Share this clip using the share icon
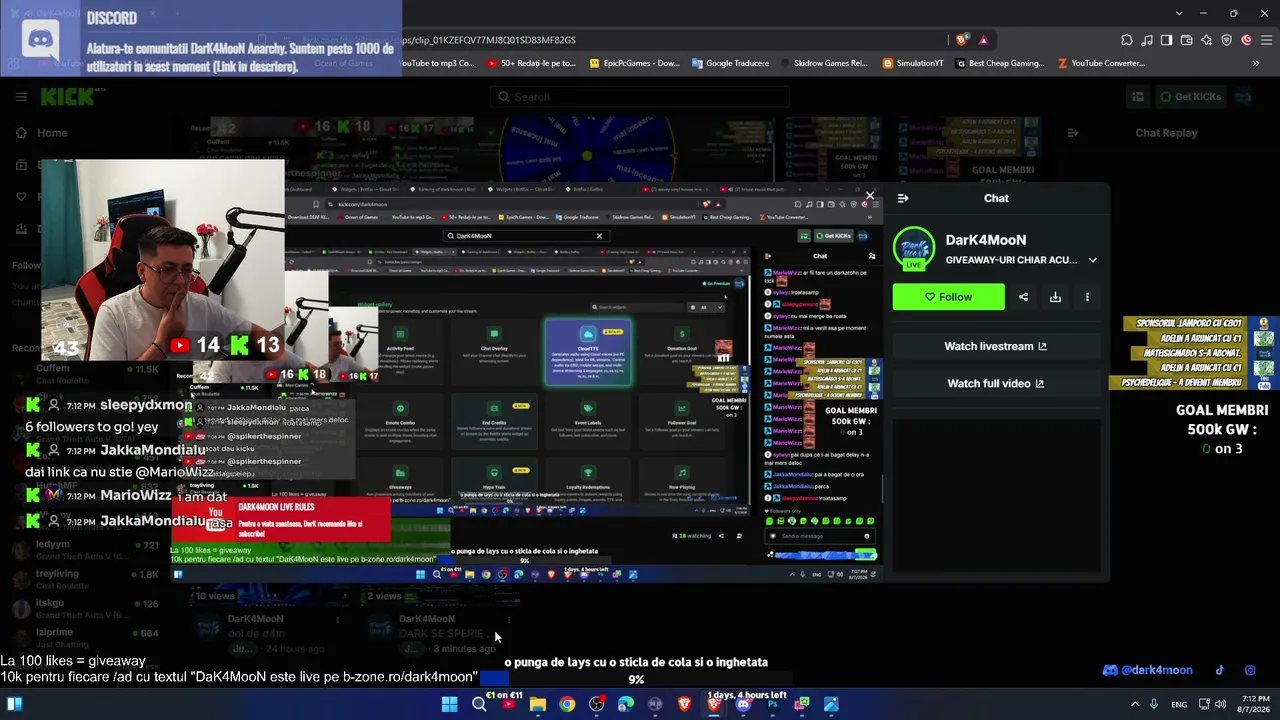The width and height of the screenshot is (1280, 720). pyautogui.click(x=1023, y=297)
